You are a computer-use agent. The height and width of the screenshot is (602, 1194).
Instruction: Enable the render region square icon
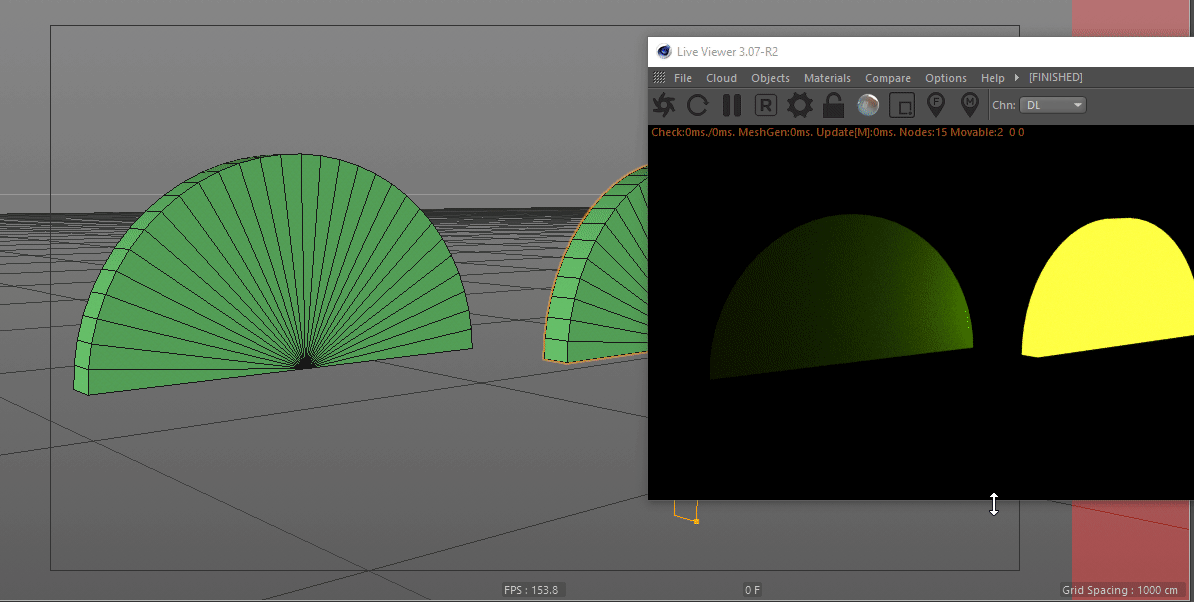902,105
